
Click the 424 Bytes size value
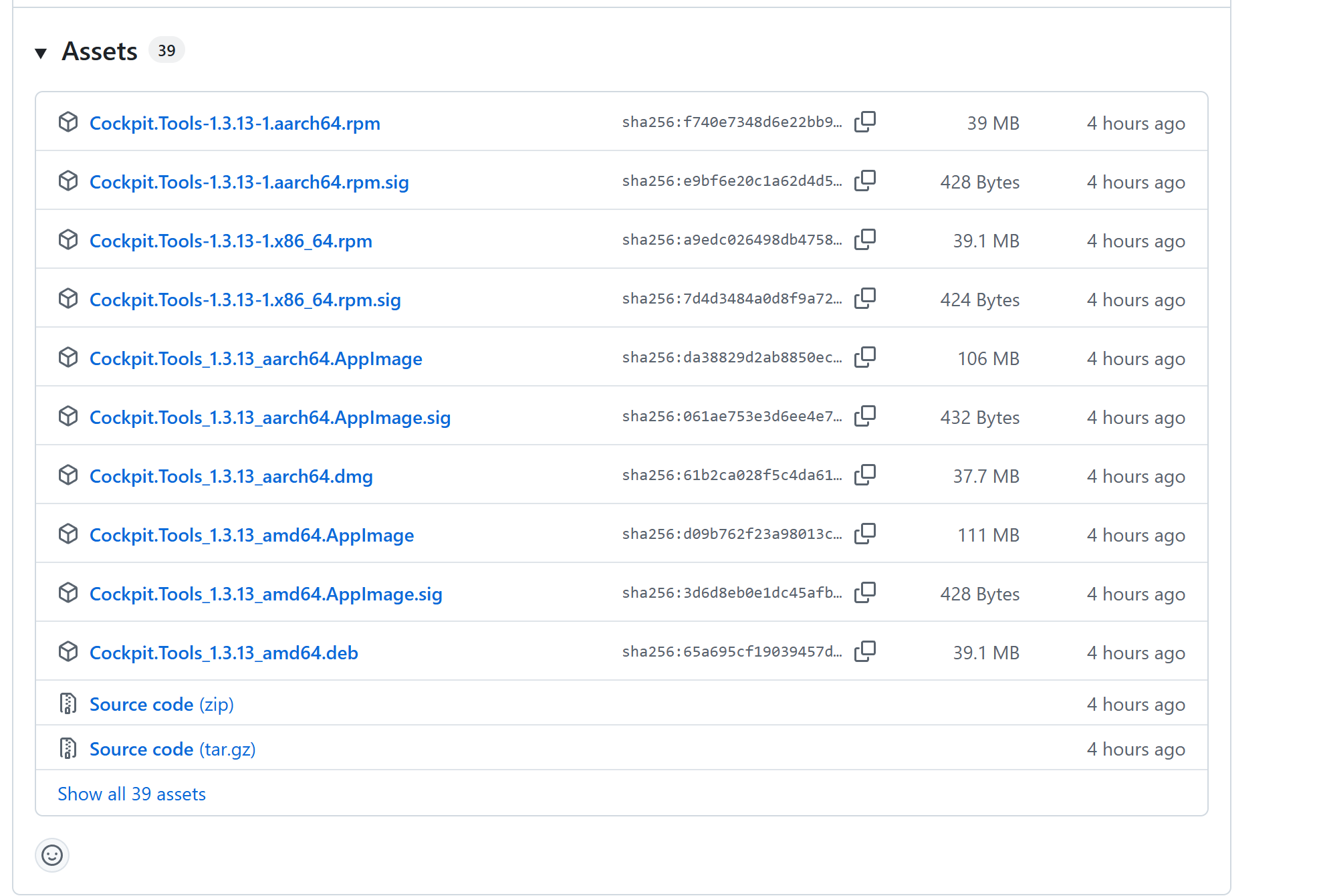980,300
